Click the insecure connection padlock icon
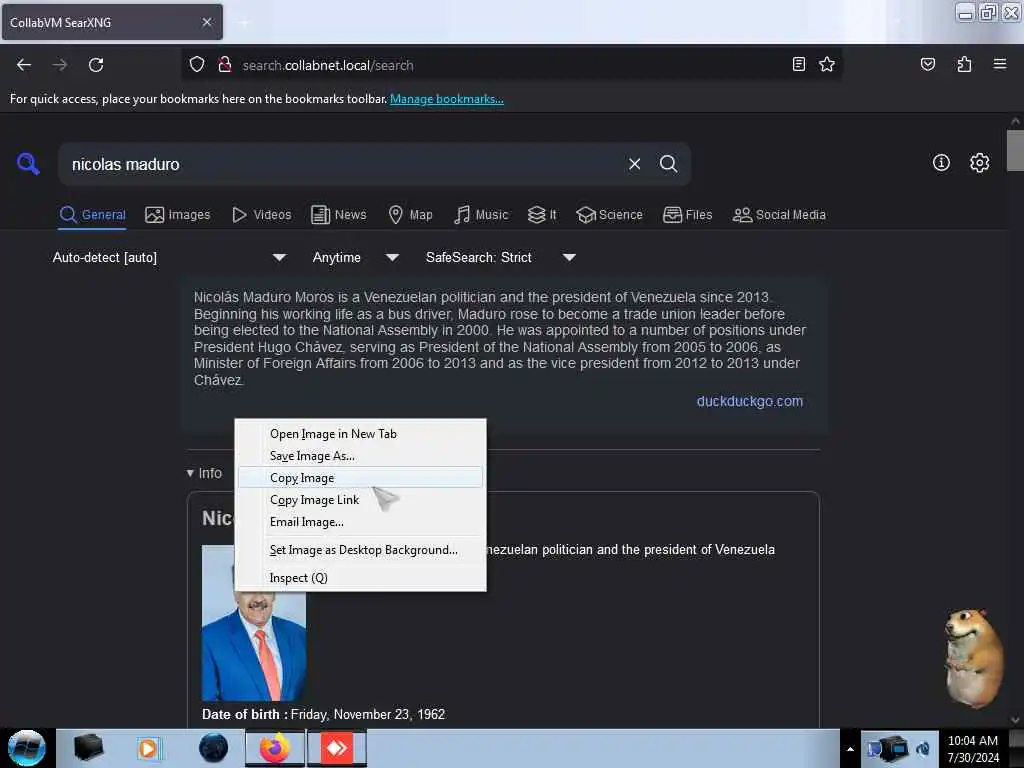 pyautogui.click(x=225, y=65)
